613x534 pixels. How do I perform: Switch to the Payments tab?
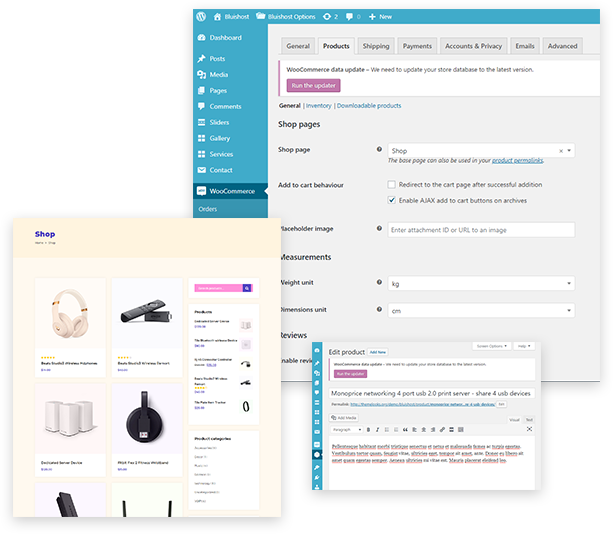point(417,46)
